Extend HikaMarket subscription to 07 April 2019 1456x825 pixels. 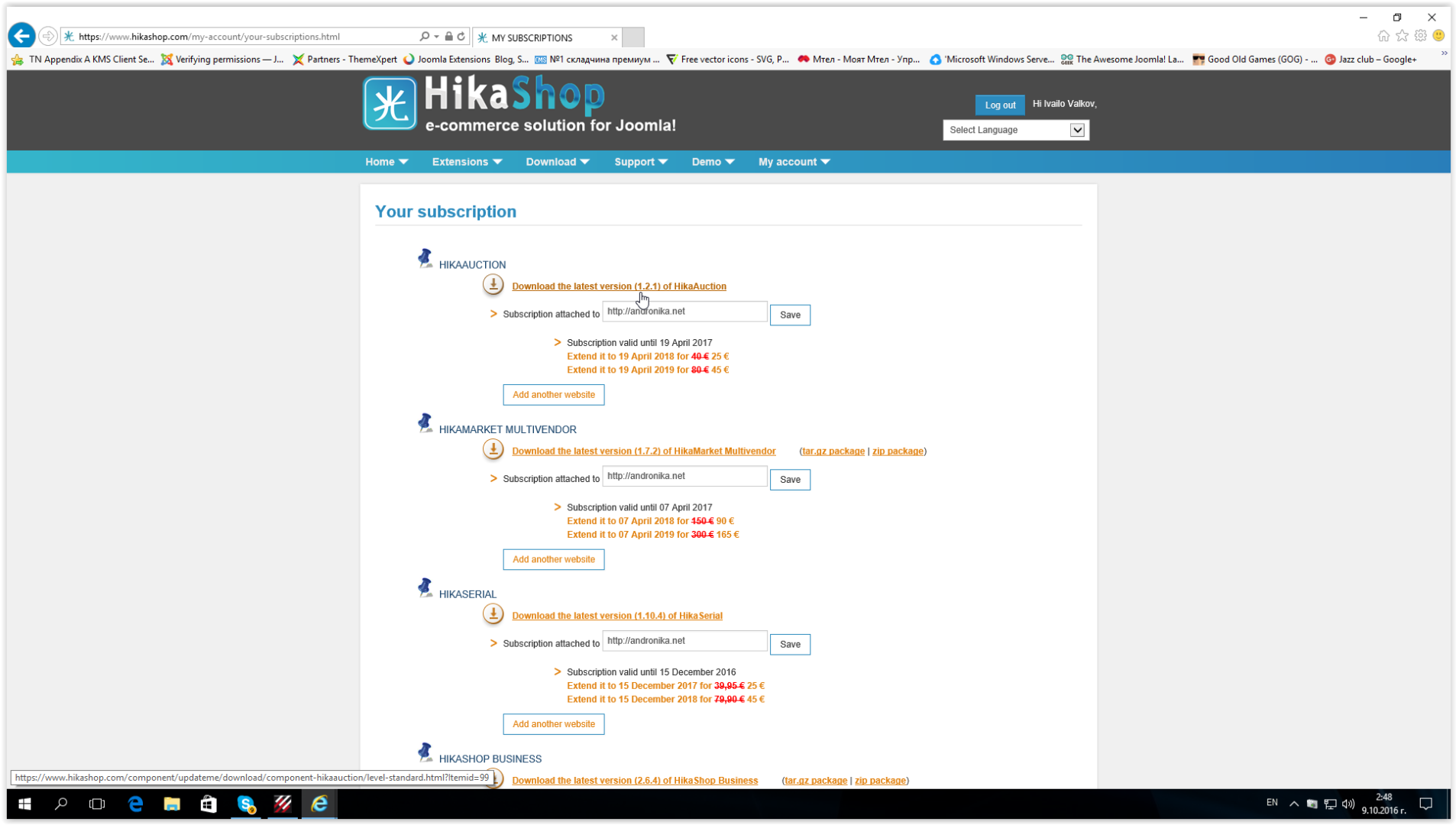(x=653, y=535)
